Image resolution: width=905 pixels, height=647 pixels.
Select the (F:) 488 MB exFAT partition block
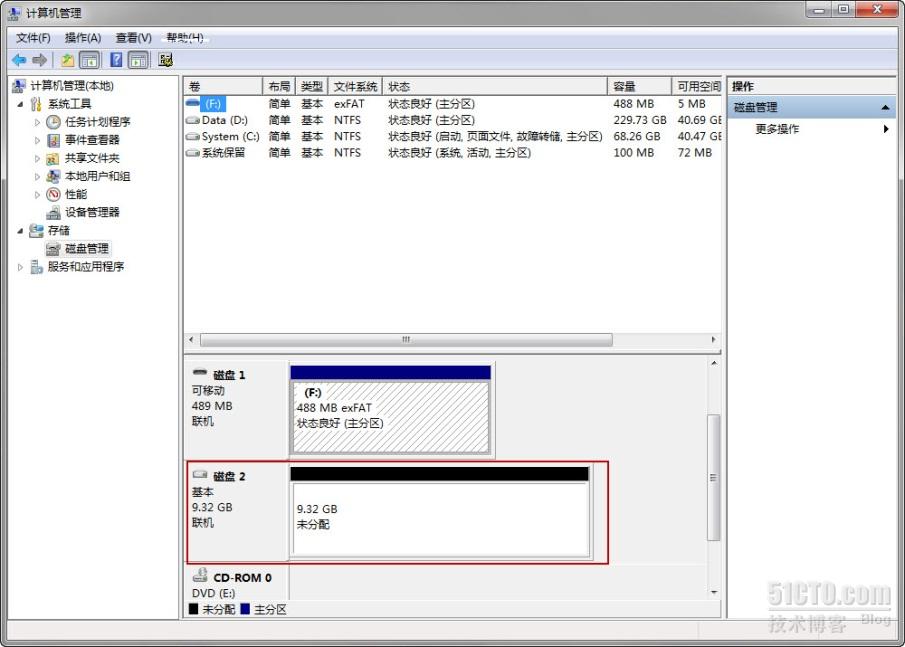(x=391, y=410)
